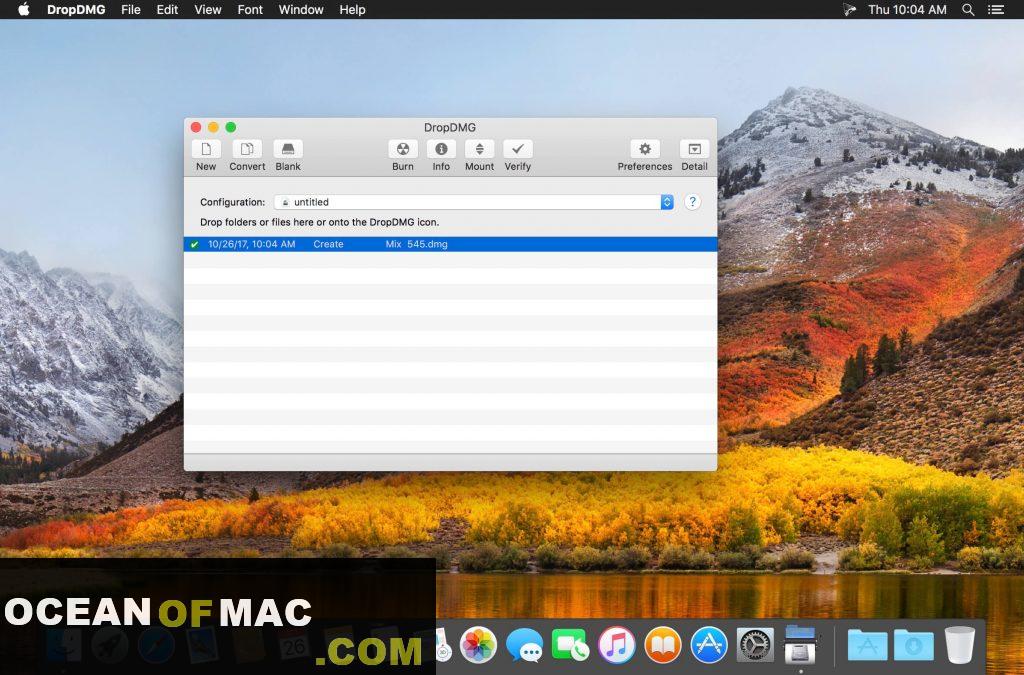The height and width of the screenshot is (675, 1024).
Task: Select the Burn disc toolbar icon
Action: pos(403,149)
